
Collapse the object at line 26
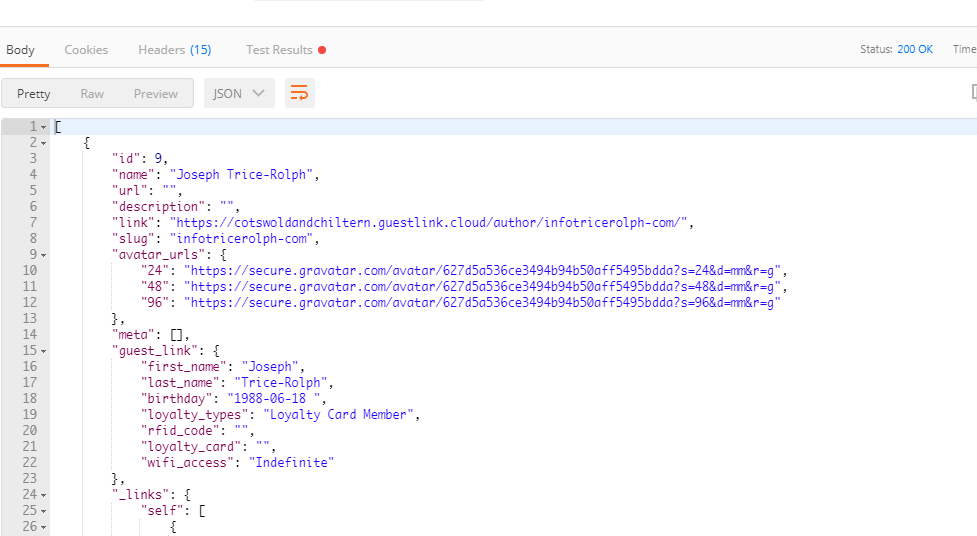[44, 527]
